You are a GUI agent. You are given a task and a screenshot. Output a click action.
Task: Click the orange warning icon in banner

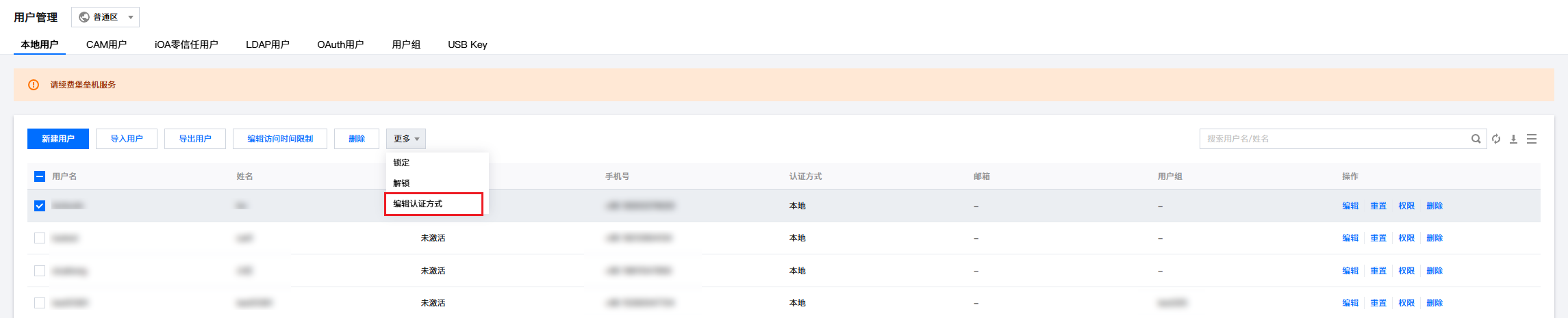34,85
